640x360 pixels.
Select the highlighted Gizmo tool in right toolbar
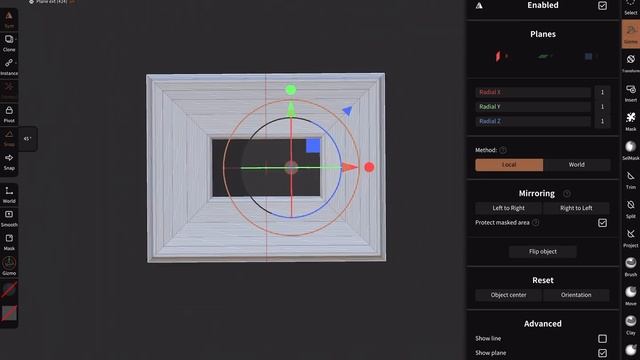point(631,34)
